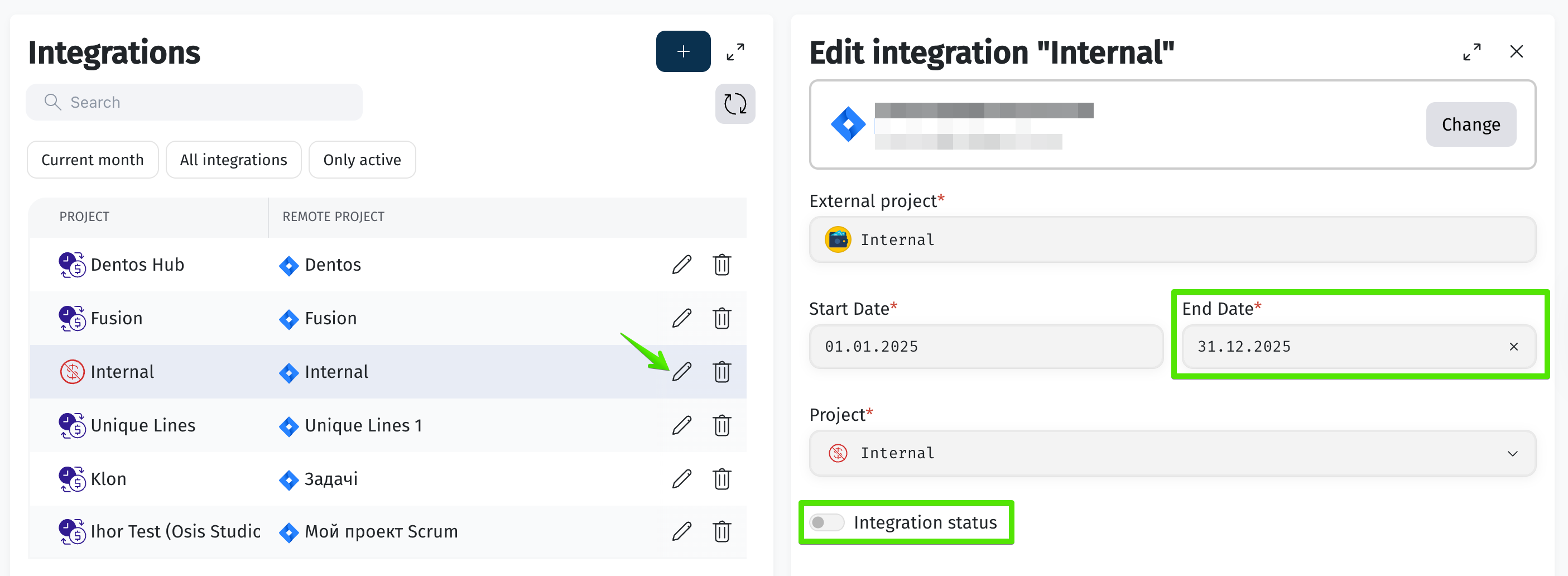Select the All integrations filter

click(x=233, y=160)
